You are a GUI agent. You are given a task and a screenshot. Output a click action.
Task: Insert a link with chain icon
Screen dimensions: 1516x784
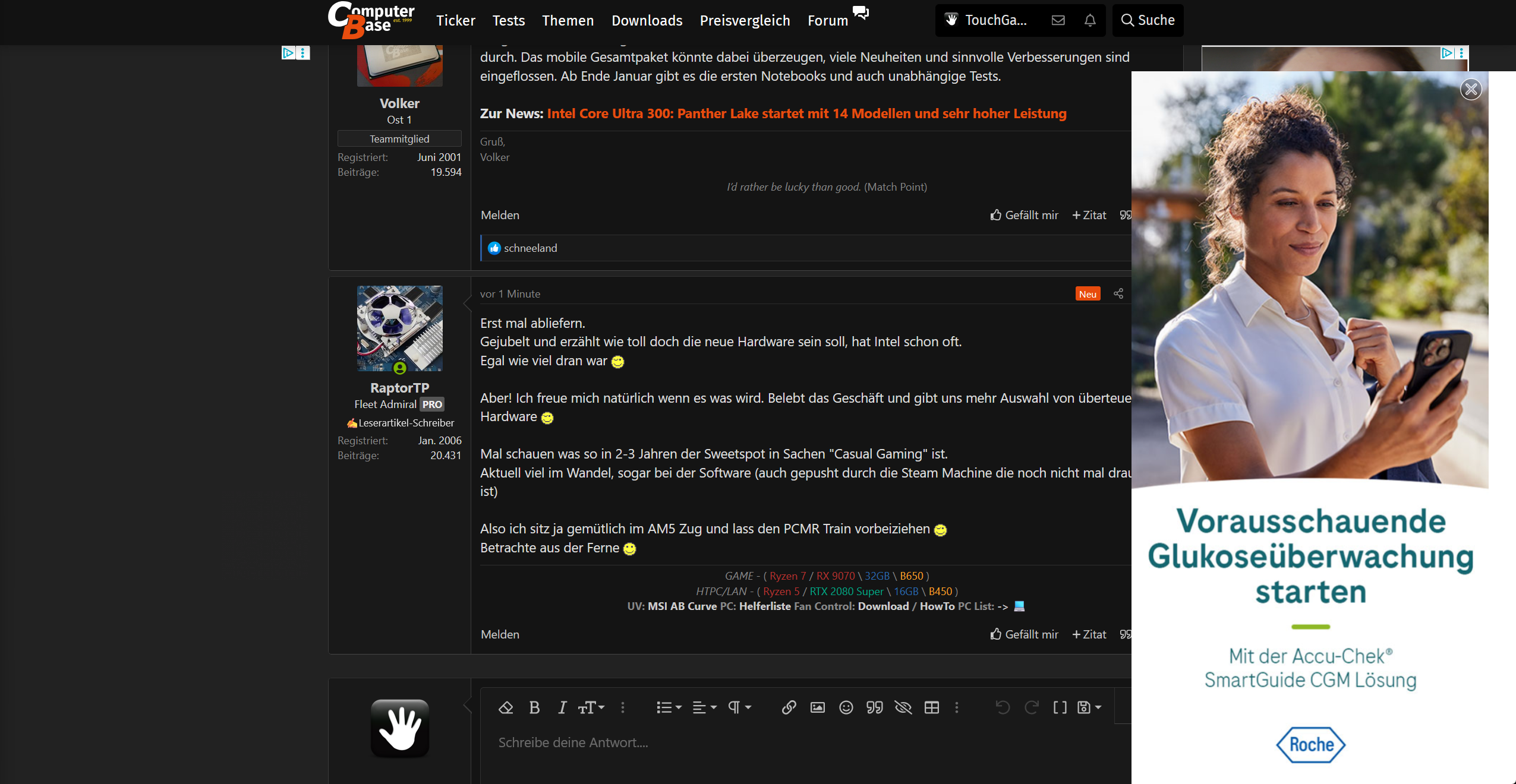(x=789, y=707)
